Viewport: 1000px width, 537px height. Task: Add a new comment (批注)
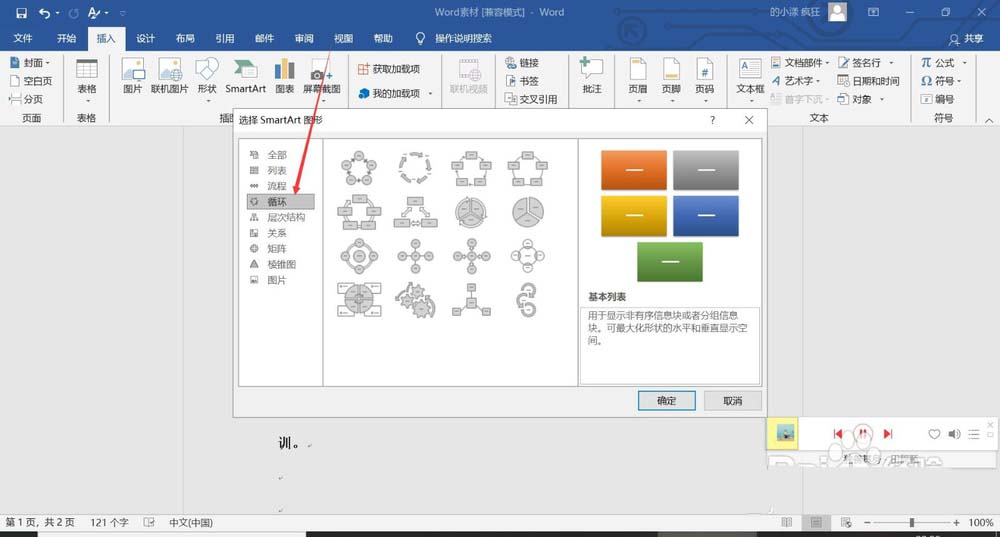click(591, 76)
